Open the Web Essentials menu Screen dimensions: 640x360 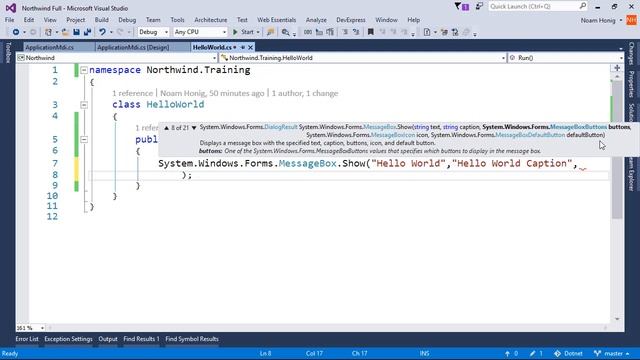pyautogui.click(x=276, y=20)
